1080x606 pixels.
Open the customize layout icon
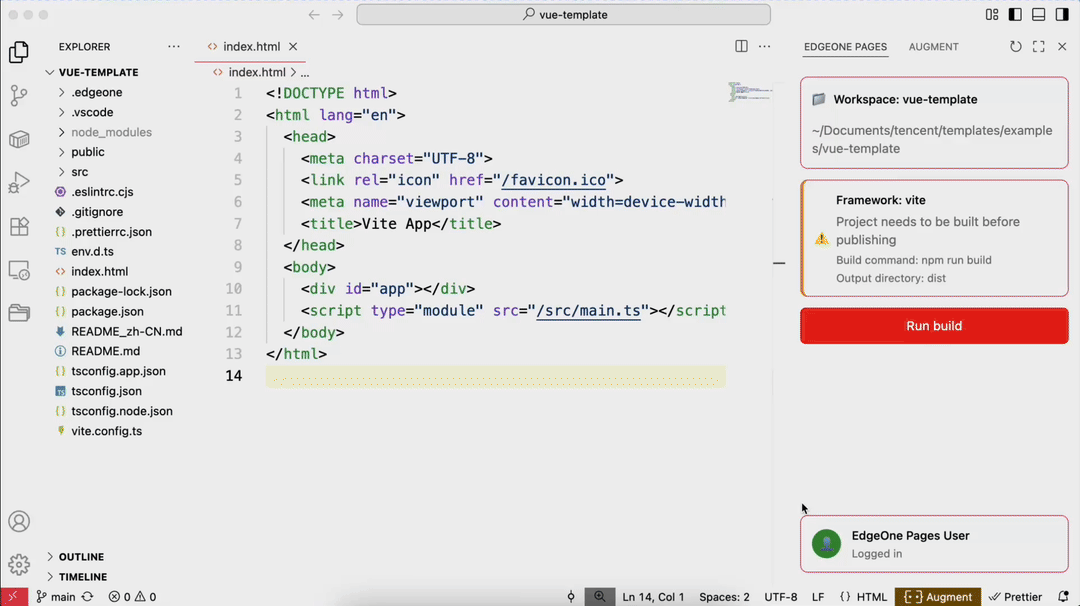992,14
